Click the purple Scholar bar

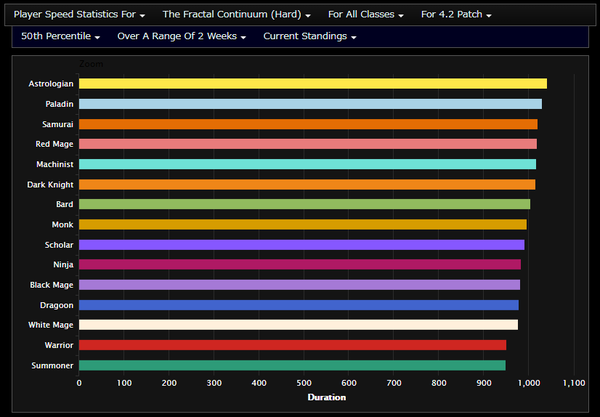(302, 245)
